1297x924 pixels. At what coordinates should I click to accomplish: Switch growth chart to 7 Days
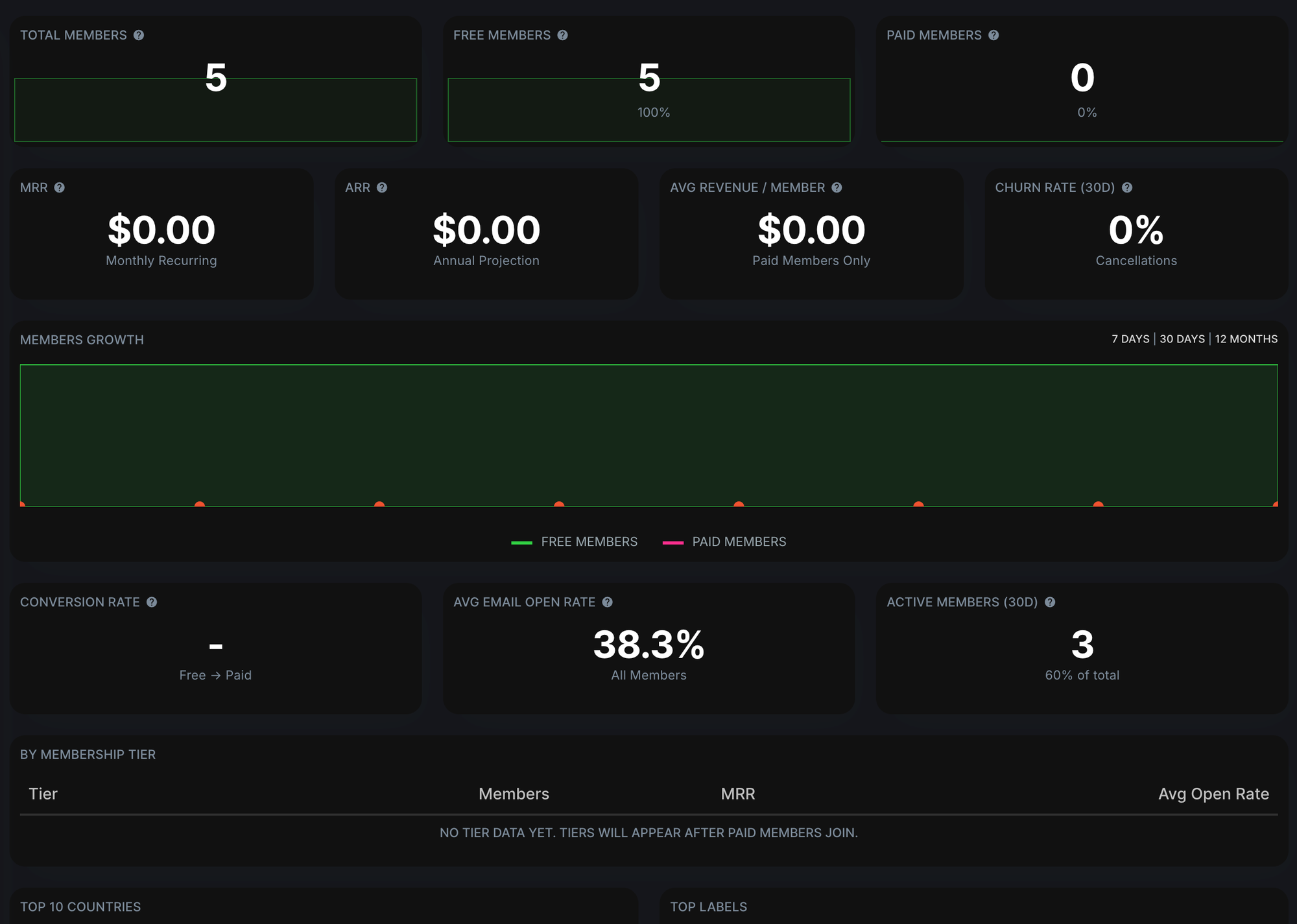1130,339
